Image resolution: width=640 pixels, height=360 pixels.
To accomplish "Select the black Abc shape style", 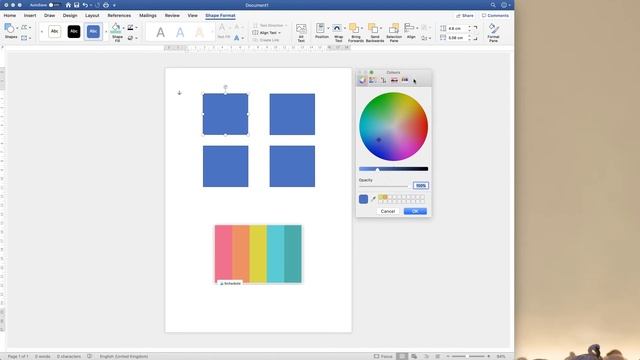I will click(74, 31).
